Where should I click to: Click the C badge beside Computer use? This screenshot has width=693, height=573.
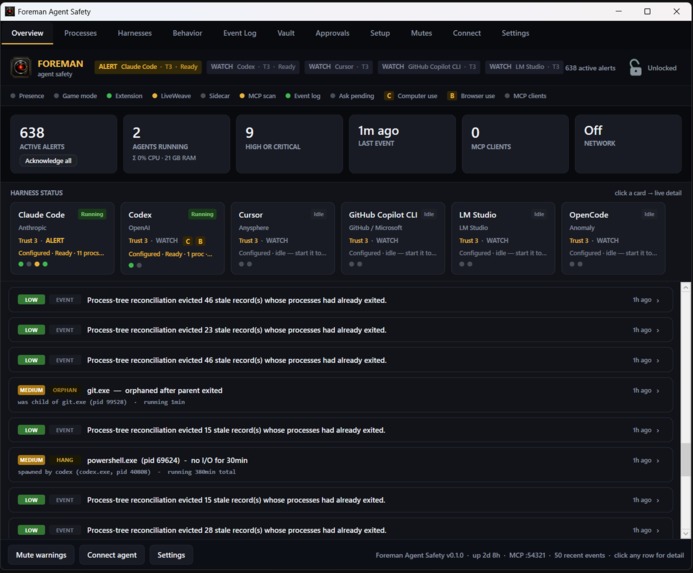click(x=388, y=96)
